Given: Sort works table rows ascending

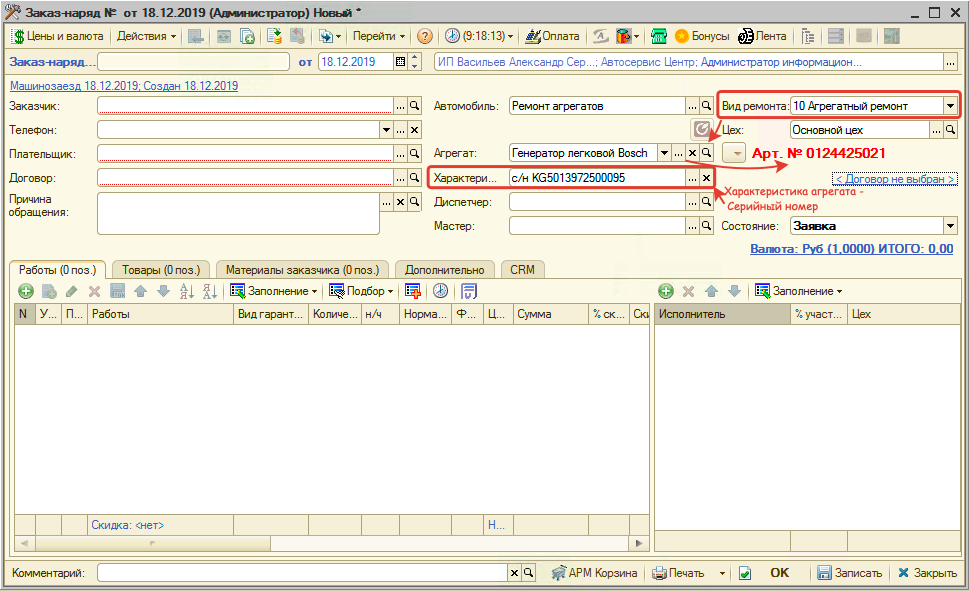Looking at the screenshot, I should 186,291.
